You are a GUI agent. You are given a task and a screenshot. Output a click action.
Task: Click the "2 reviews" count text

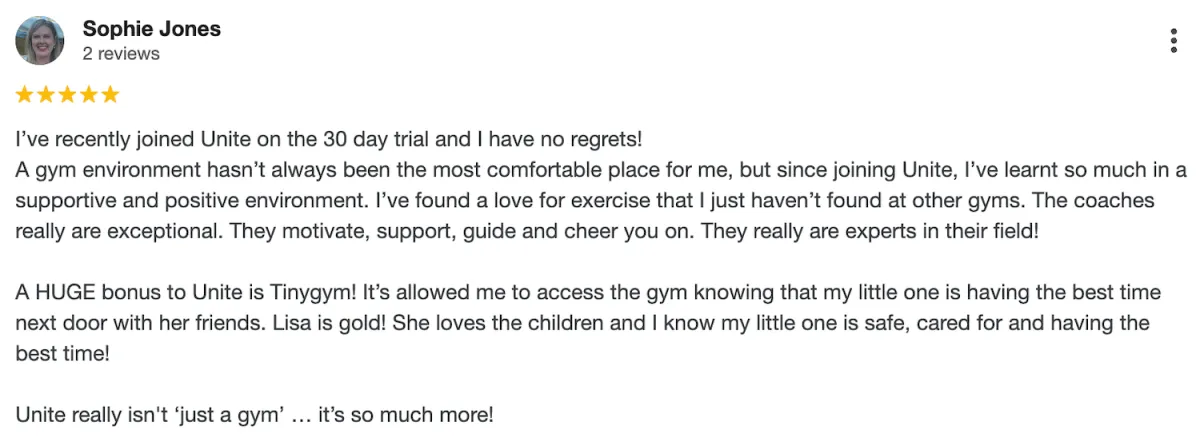click(121, 54)
